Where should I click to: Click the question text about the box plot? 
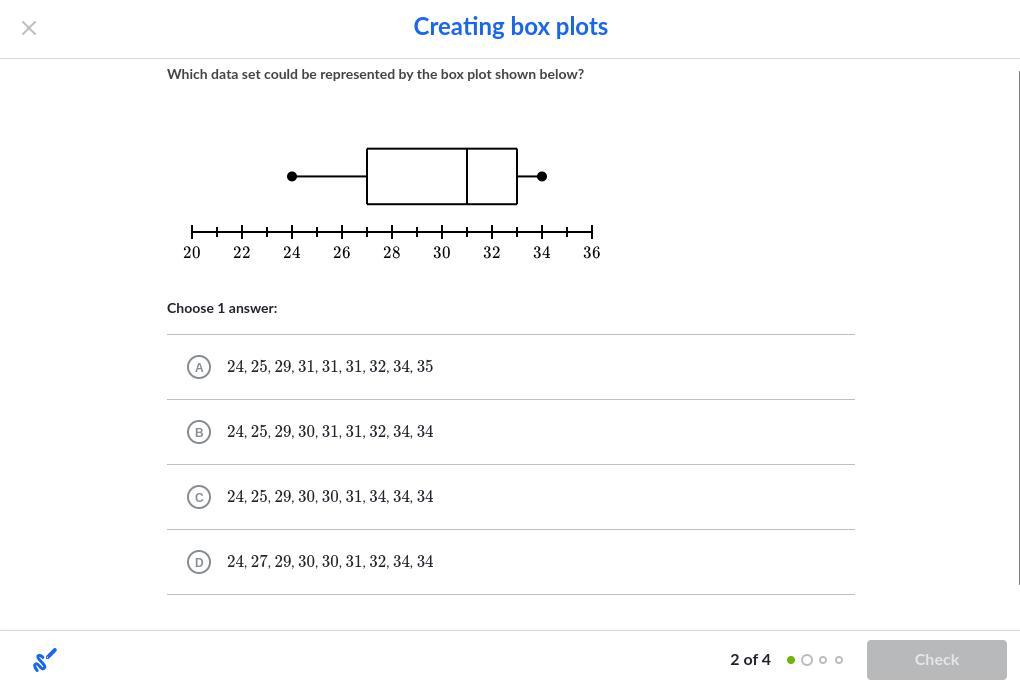click(375, 74)
